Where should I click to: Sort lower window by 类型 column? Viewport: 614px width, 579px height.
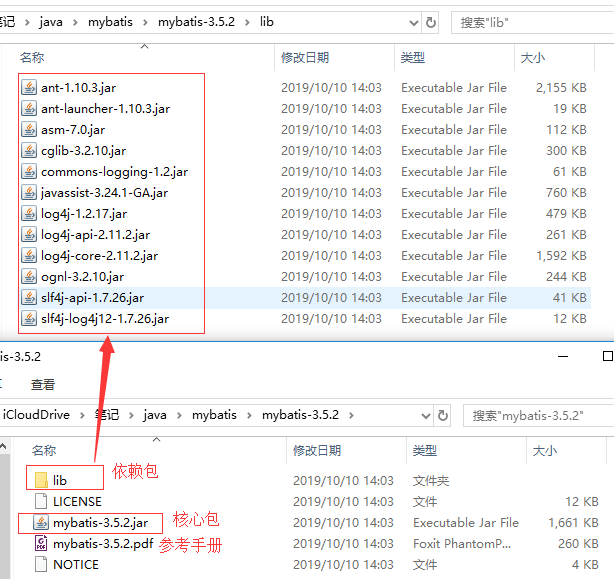425,450
